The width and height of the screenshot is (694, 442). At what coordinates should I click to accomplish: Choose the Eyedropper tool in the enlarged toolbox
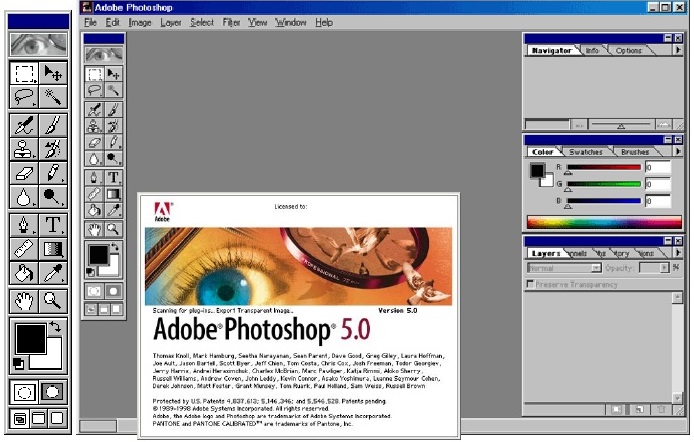tap(53, 273)
